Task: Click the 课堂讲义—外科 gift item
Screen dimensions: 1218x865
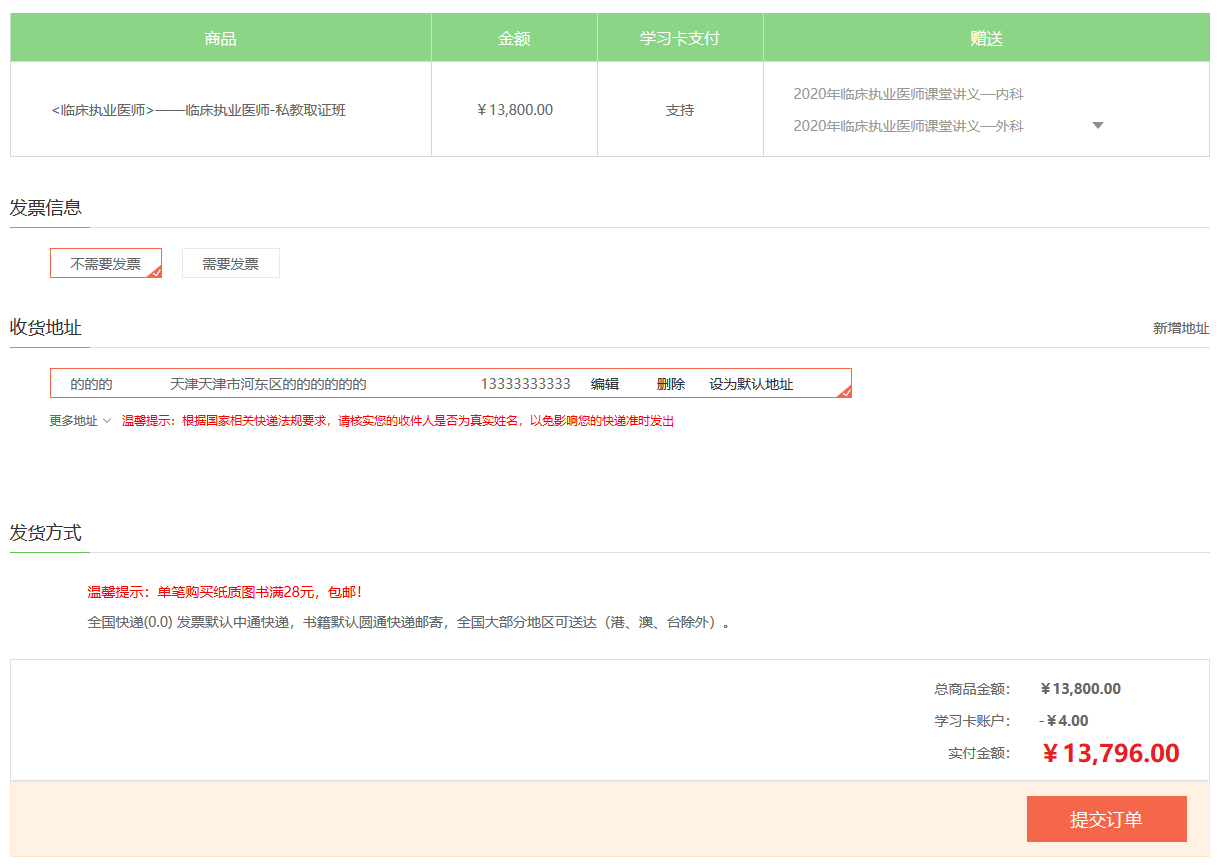Action: [x=908, y=126]
